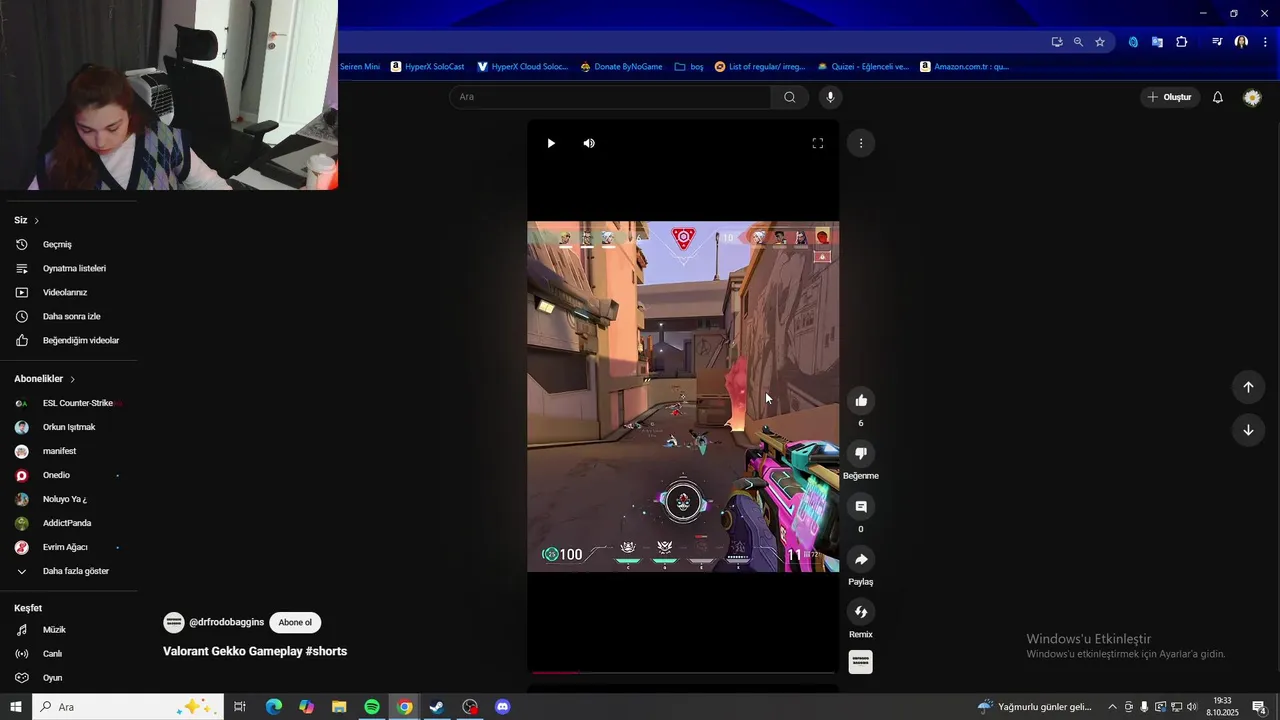Open Chrome media controls icon

coord(1217,42)
